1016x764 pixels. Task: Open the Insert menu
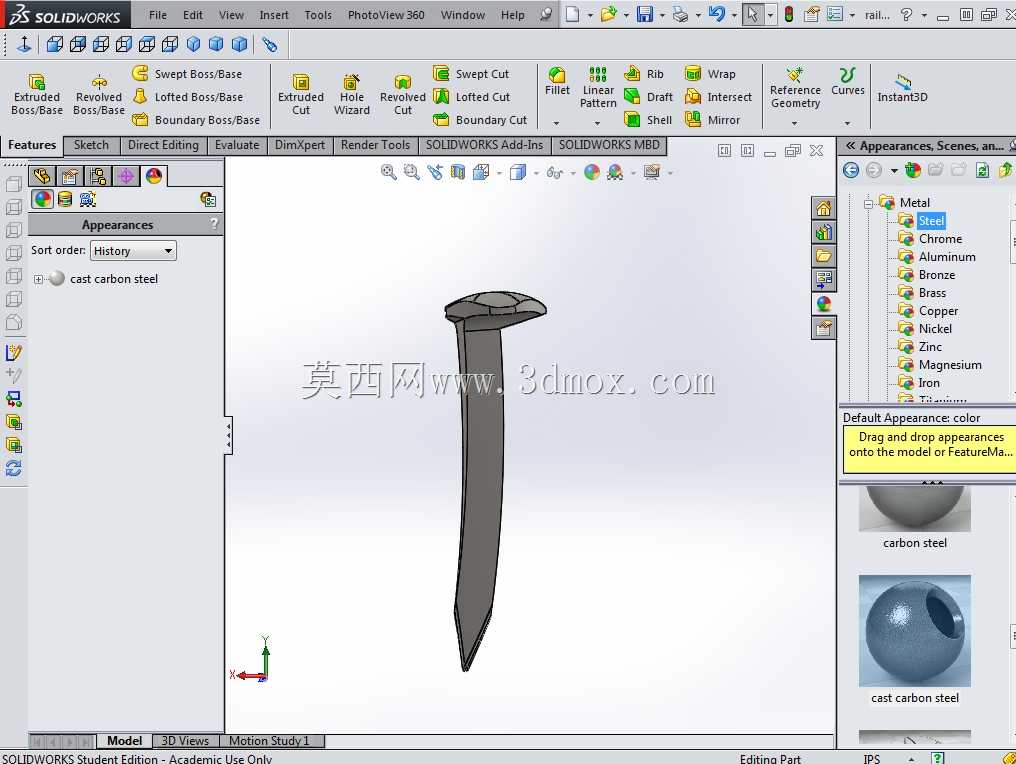(x=274, y=15)
